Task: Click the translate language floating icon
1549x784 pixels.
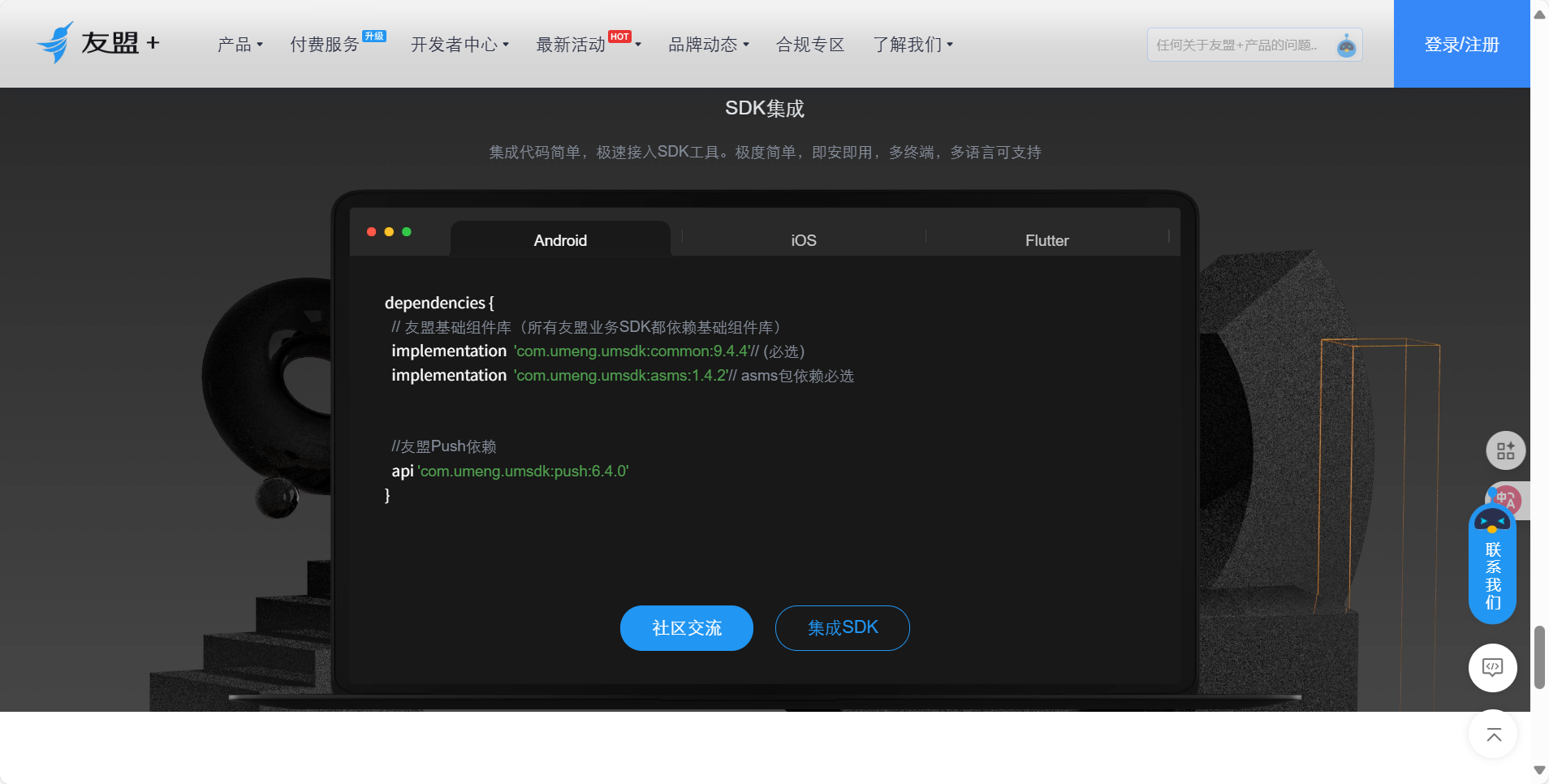Action: tap(1508, 498)
